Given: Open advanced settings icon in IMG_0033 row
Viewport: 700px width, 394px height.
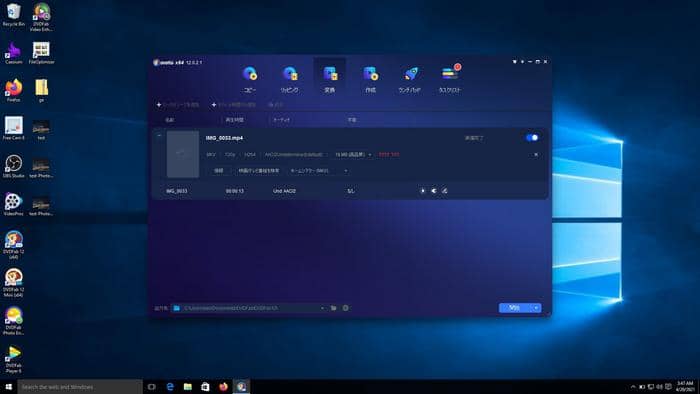Looking at the screenshot, I should coord(433,191).
